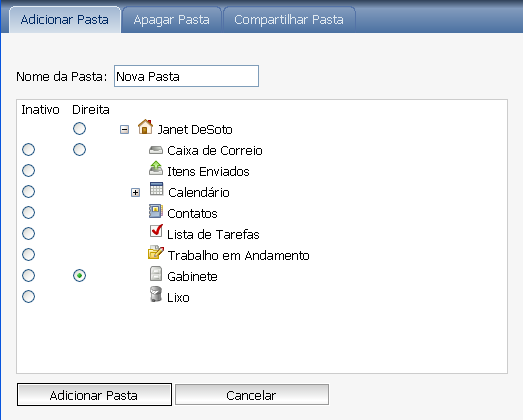Click the Direita column header
The width and height of the screenshot is (523, 420).
click(91, 110)
